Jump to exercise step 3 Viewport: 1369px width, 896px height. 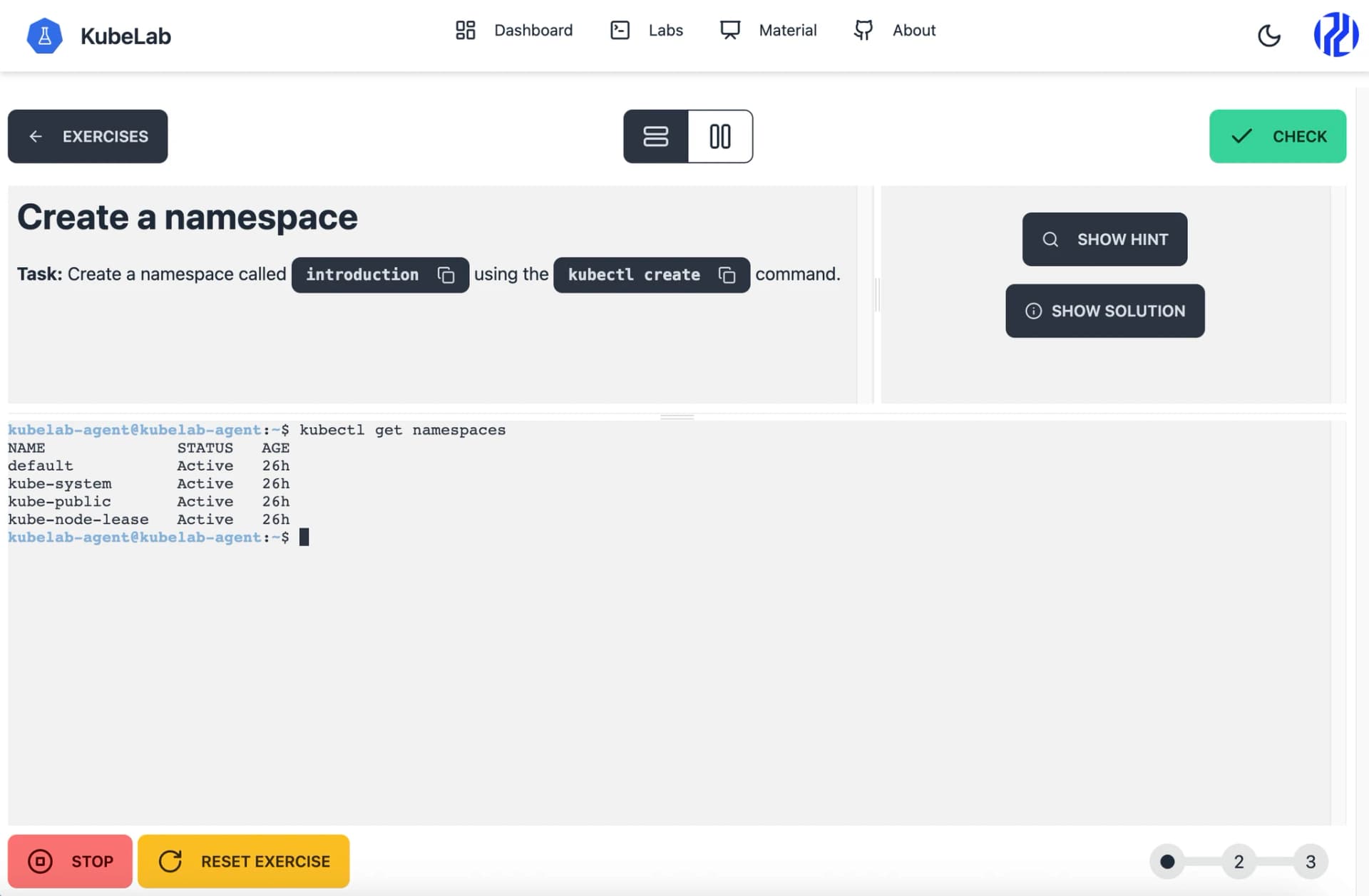click(1310, 862)
